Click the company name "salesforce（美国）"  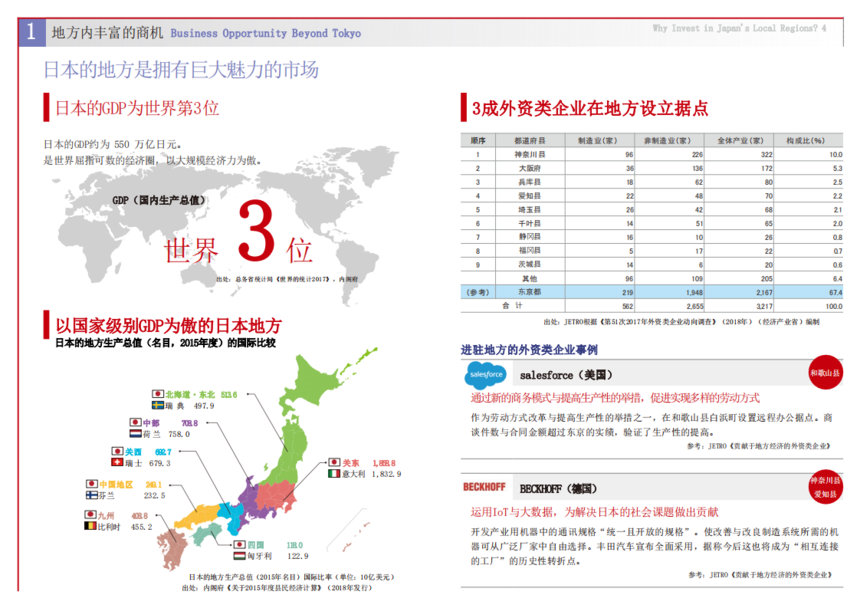(566, 375)
